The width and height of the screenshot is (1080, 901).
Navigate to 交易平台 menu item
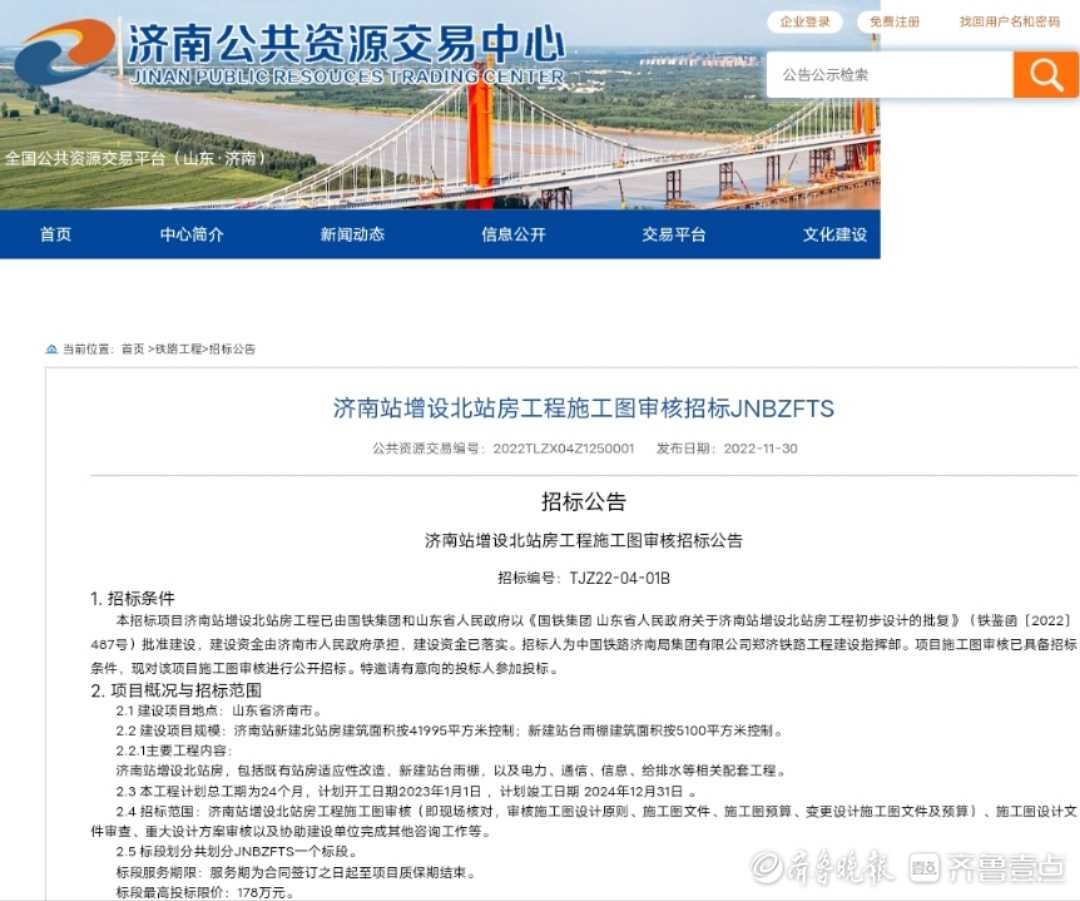tap(674, 234)
